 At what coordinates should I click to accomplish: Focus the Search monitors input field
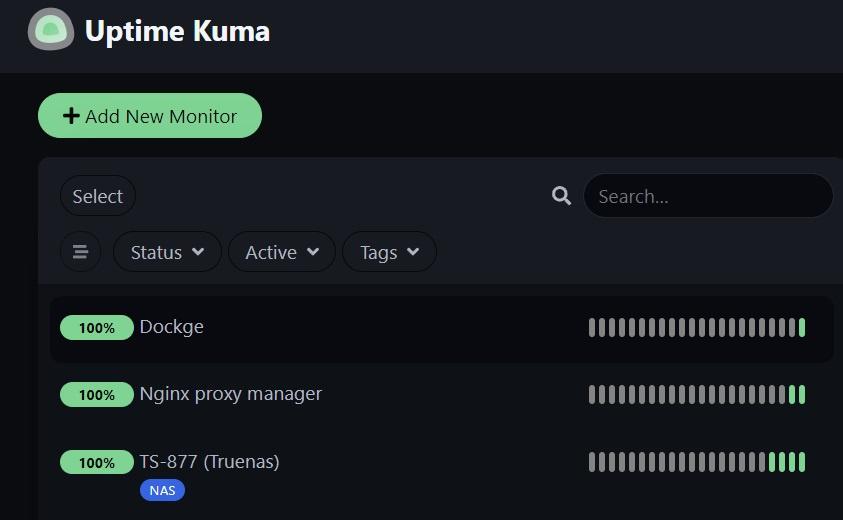click(707, 196)
